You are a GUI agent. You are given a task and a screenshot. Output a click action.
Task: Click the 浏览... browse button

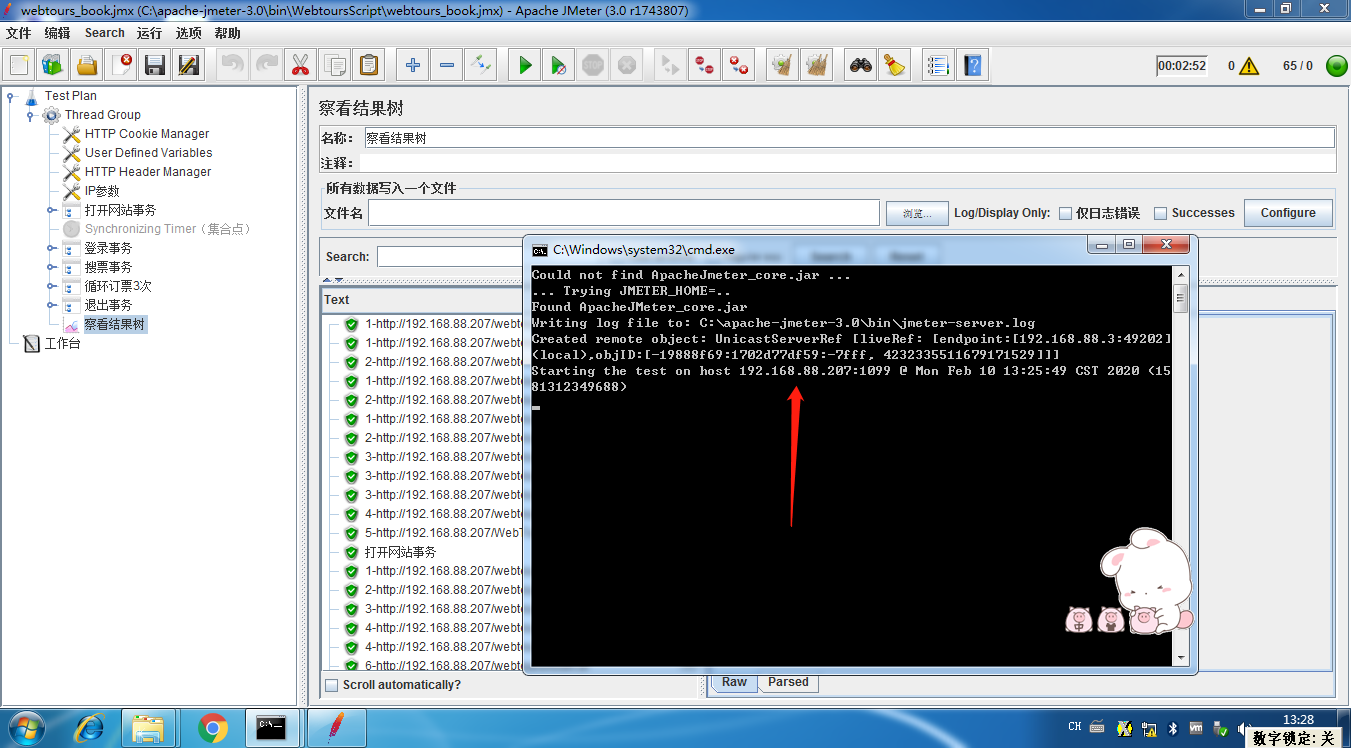point(916,213)
